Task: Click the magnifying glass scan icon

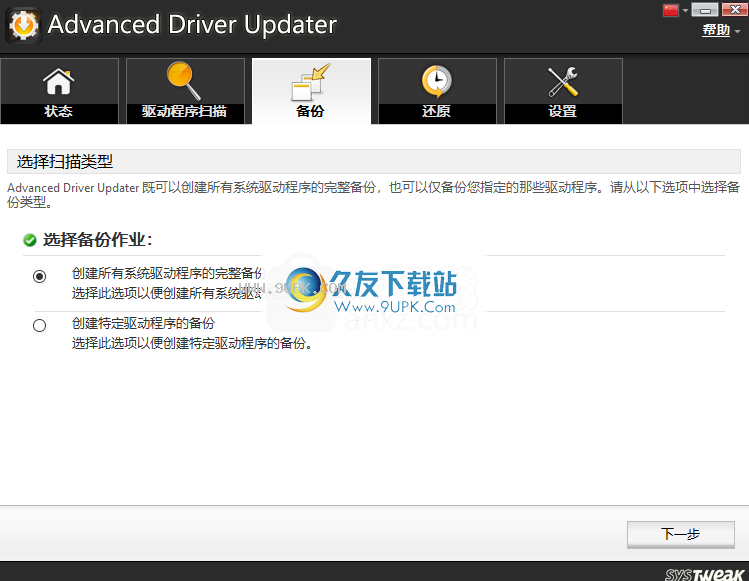Action: pos(184,81)
